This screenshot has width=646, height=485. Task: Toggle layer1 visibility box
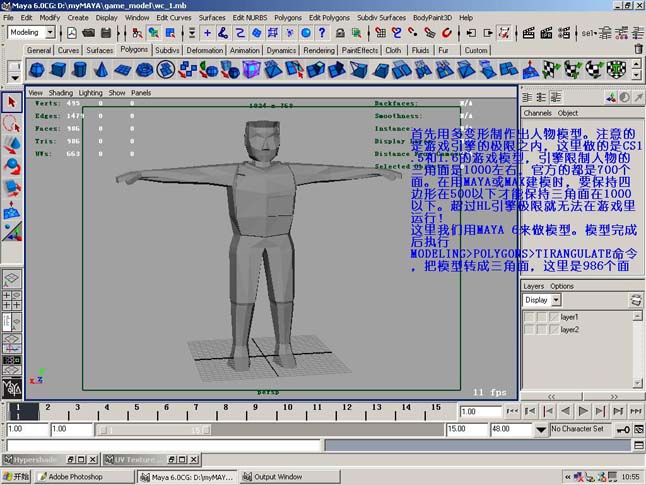(x=529, y=317)
